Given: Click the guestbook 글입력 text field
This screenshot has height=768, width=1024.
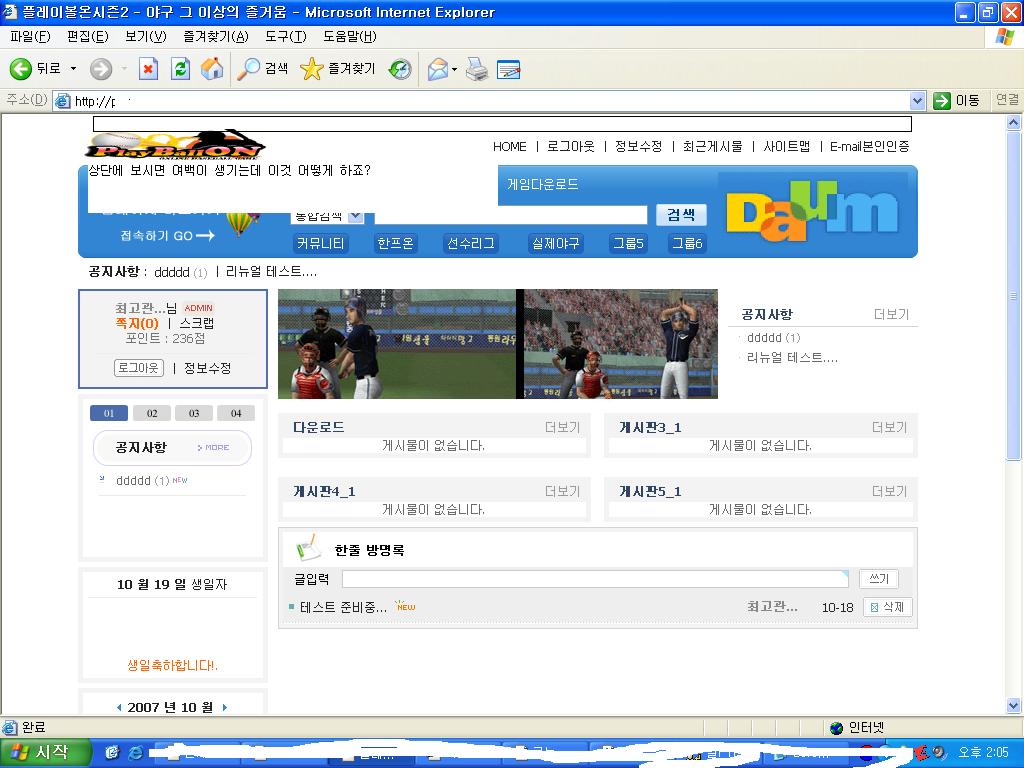Looking at the screenshot, I should point(594,579).
